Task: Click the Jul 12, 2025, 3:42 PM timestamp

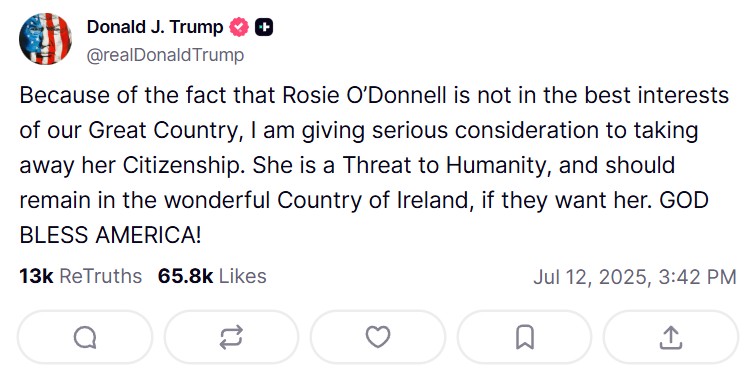Action: [634, 277]
